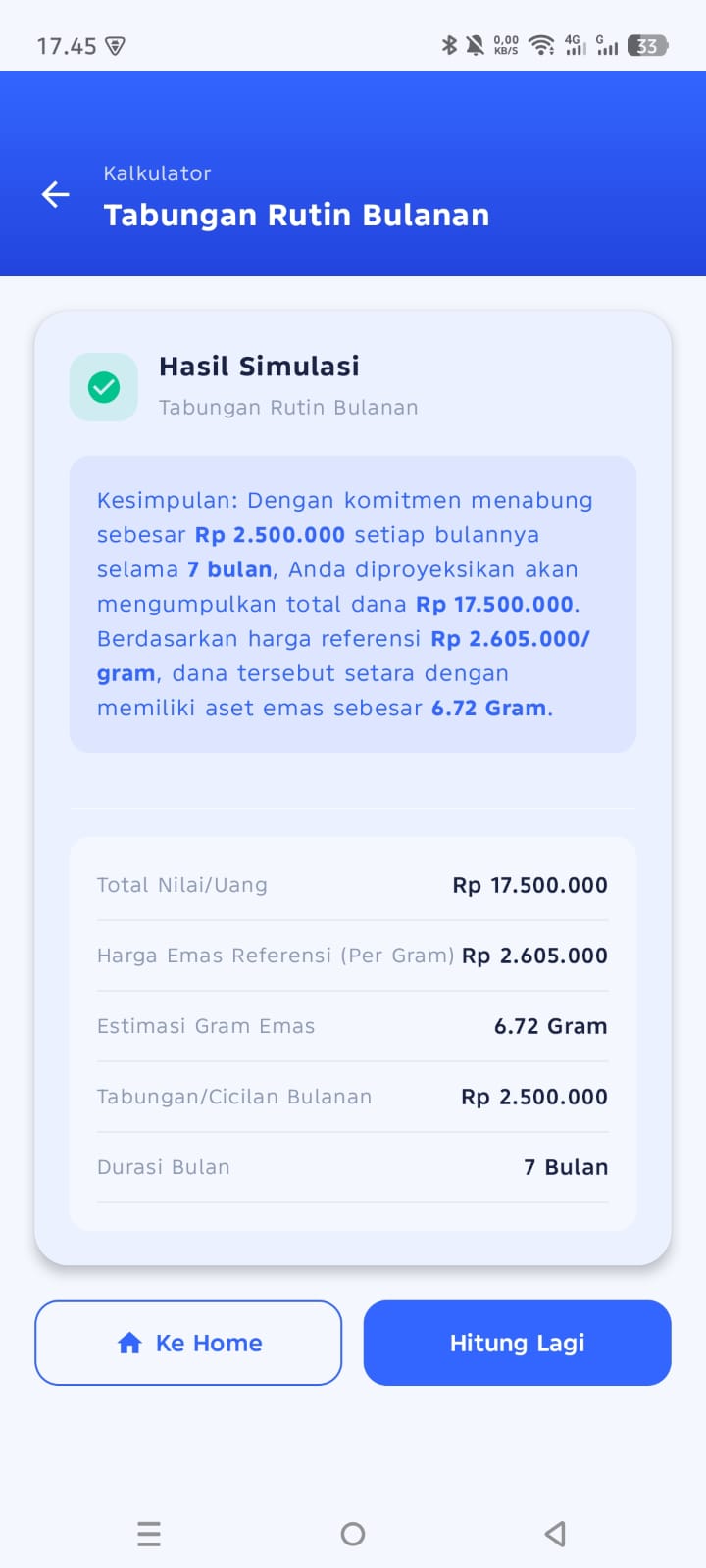706x1568 pixels.
Task: Tap the Android home circle icon
Action: click(x=353, y=1534)
